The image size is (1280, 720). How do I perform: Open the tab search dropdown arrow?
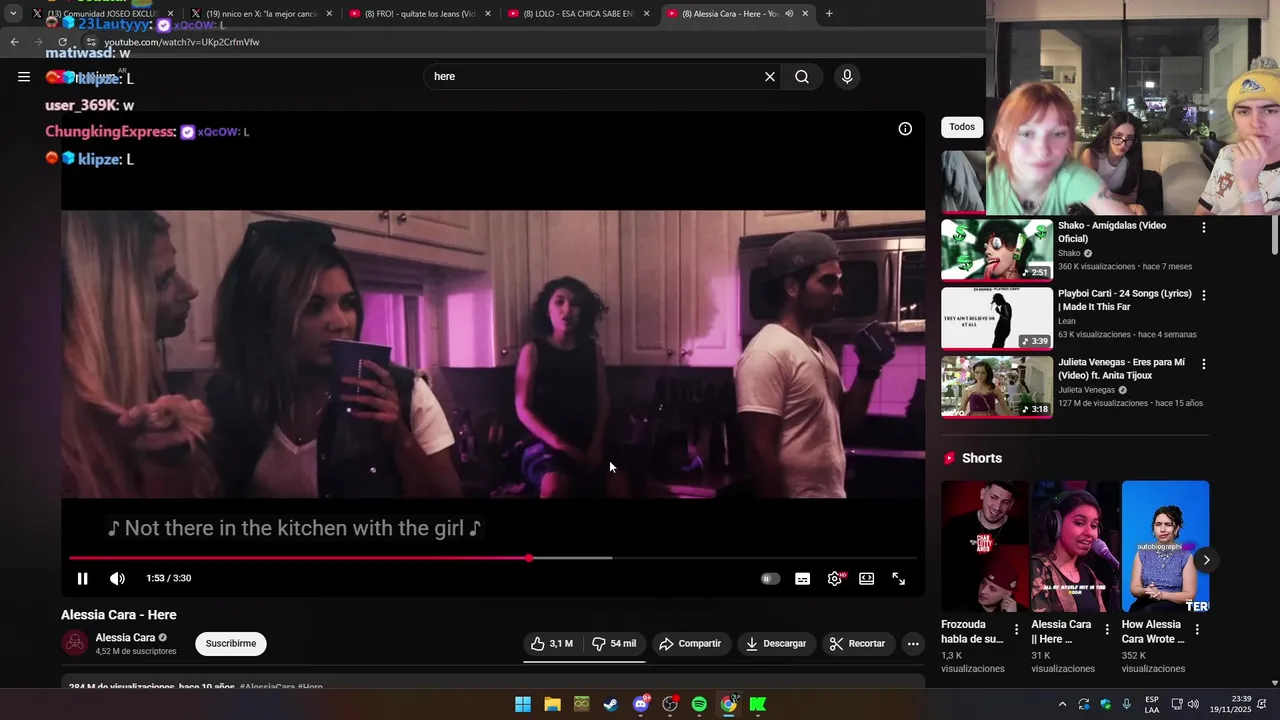point(12,14)
